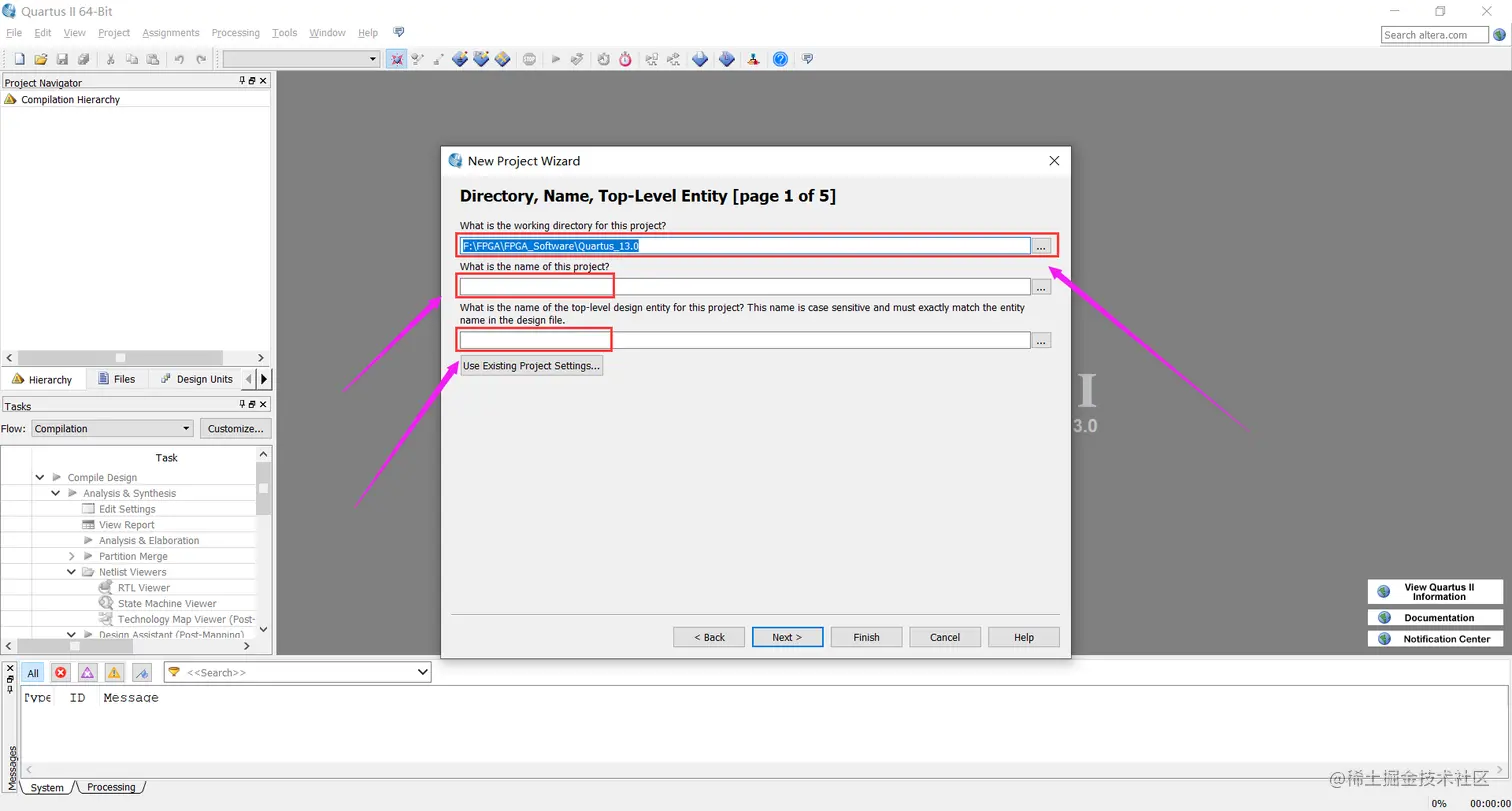Click the Open folder toolbar icon
Screen dimensions: 1512x811
pyautogui.click(x=41, y=59)
